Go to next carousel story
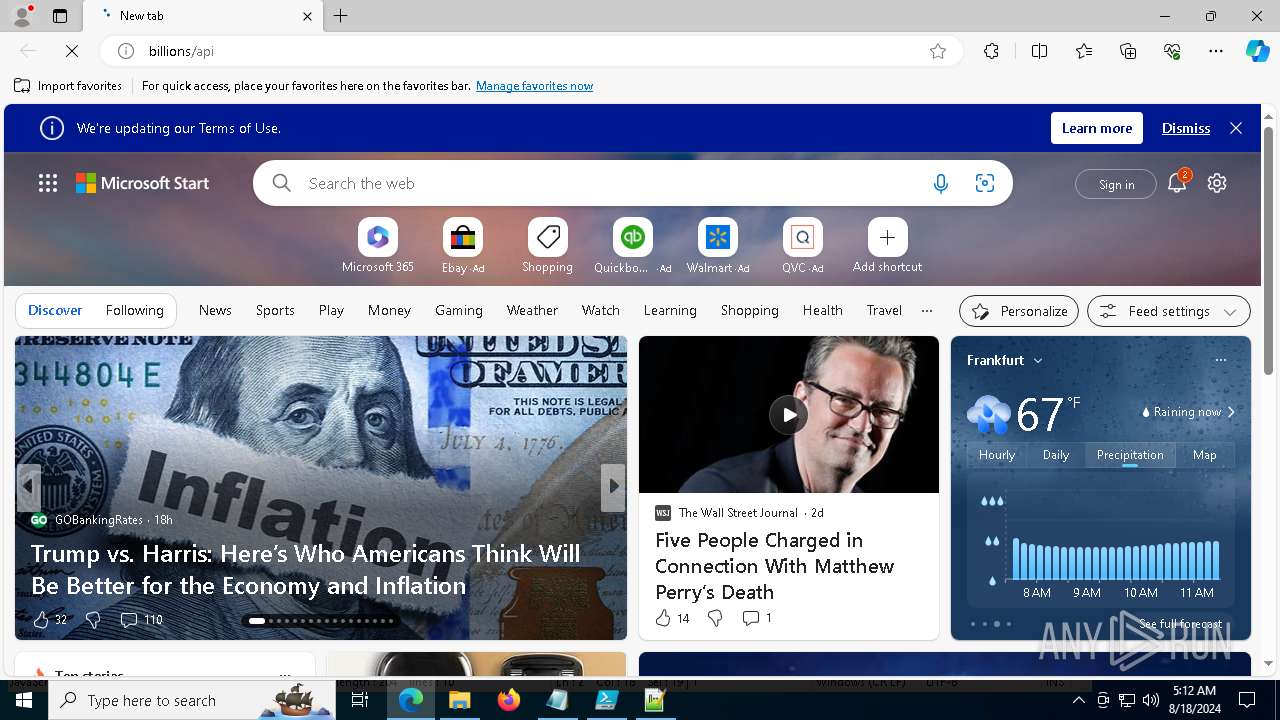The image size is (1280, 720). [x=613, y=487]
